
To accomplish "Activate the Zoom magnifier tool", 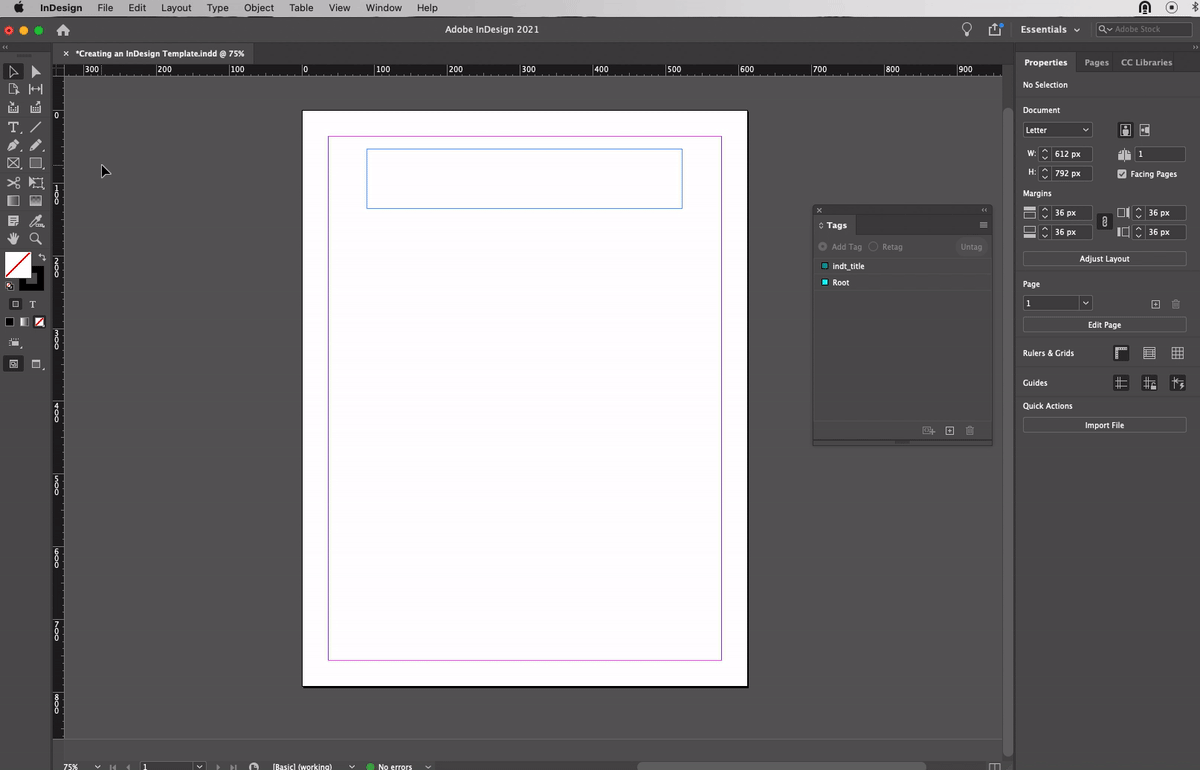I will [x=36, y=239].
